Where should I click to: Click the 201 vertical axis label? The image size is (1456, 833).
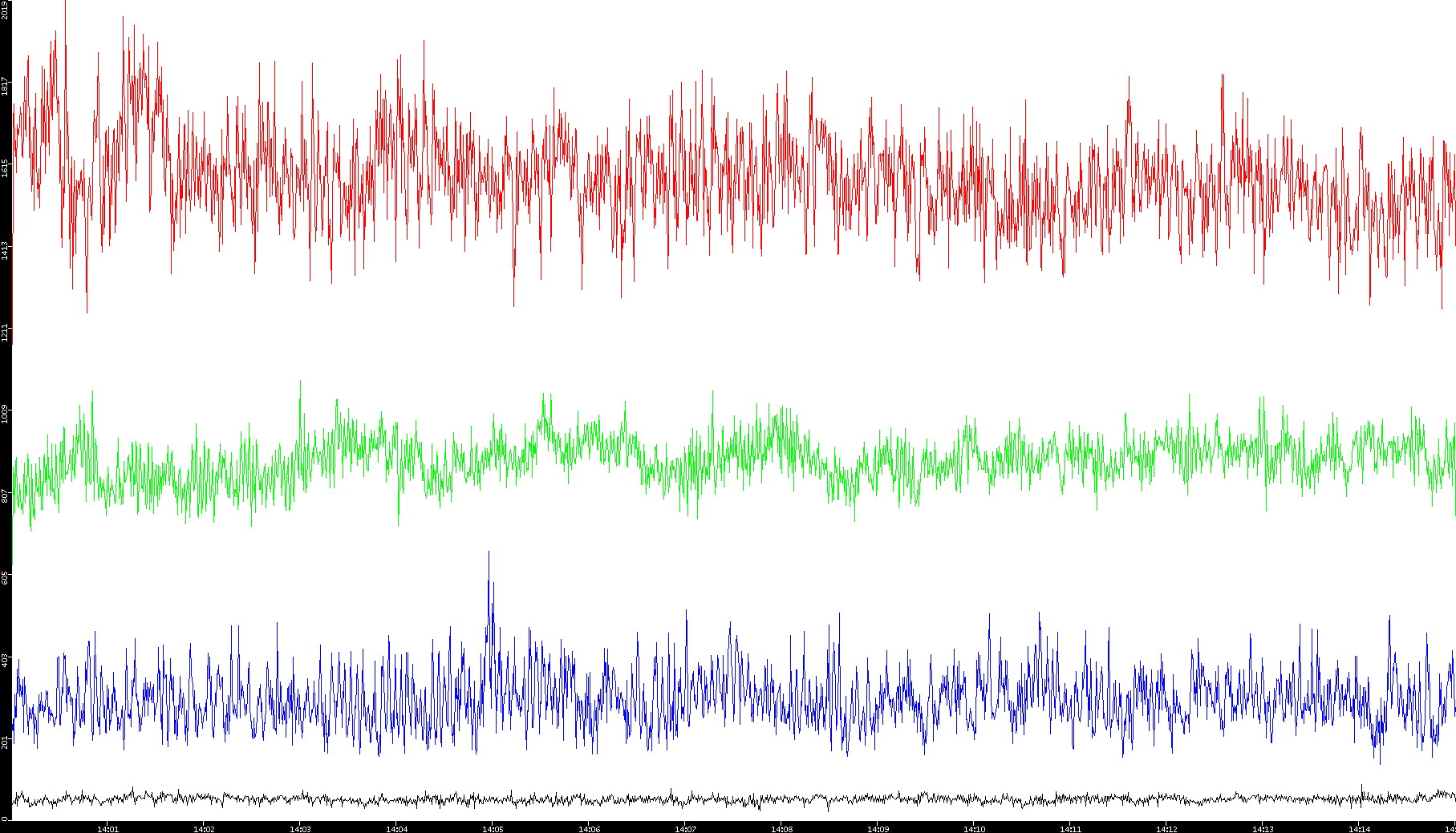(x=5, y=742)
